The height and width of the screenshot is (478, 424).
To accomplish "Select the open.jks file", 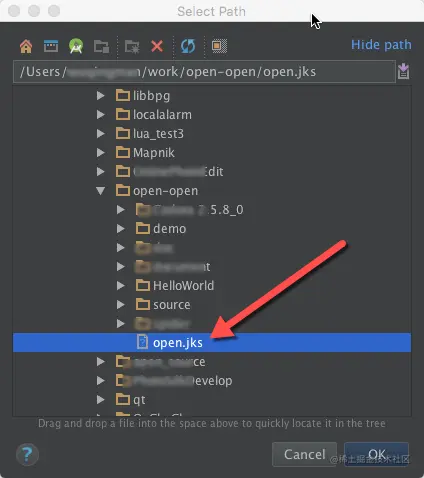I will [x=212, y=342].
